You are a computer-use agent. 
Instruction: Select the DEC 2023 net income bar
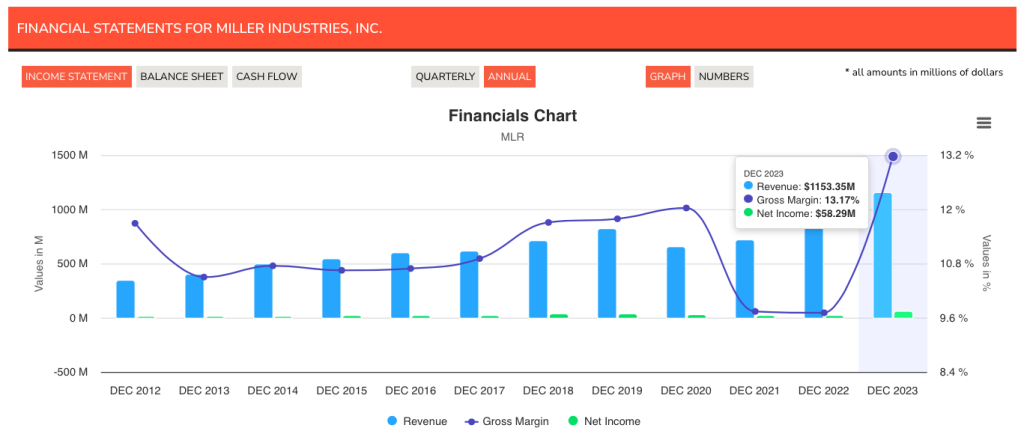pos(903,315)
